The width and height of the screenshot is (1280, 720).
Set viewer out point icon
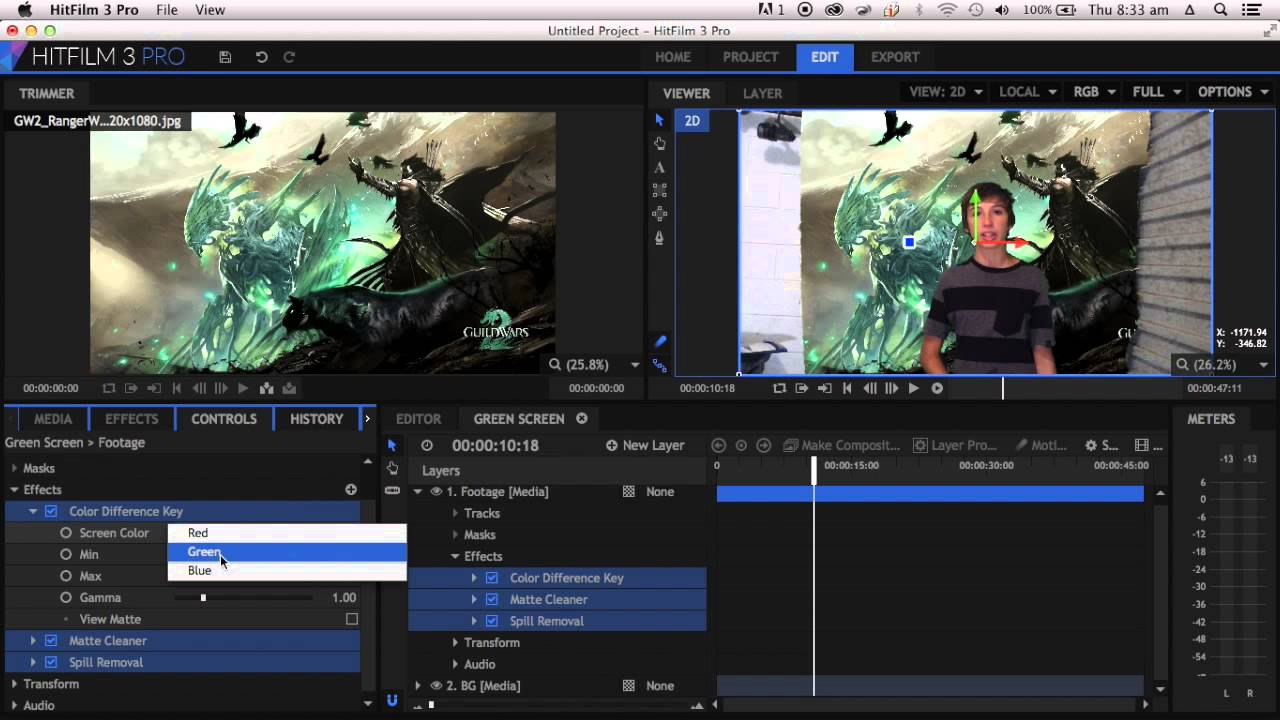(824, 388)
